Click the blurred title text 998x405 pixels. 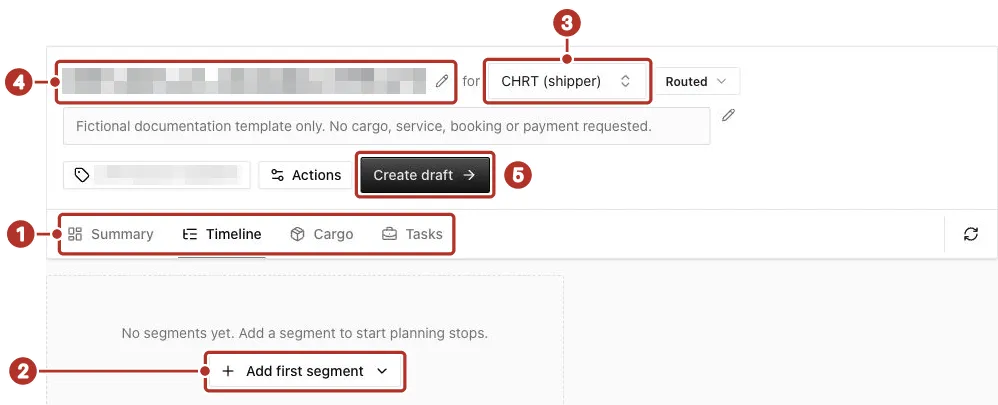[x=243, y=82]
